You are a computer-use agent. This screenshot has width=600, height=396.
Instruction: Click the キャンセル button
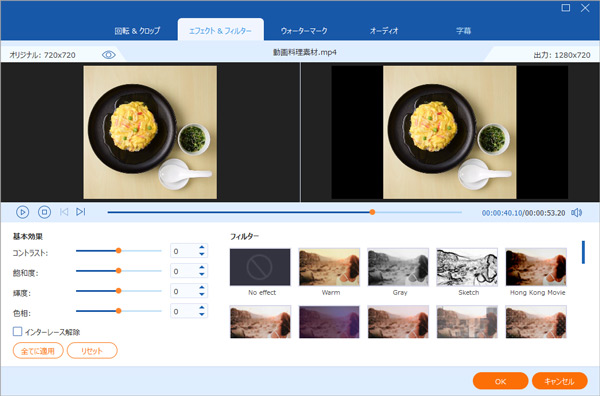click(x=559, y=381)
